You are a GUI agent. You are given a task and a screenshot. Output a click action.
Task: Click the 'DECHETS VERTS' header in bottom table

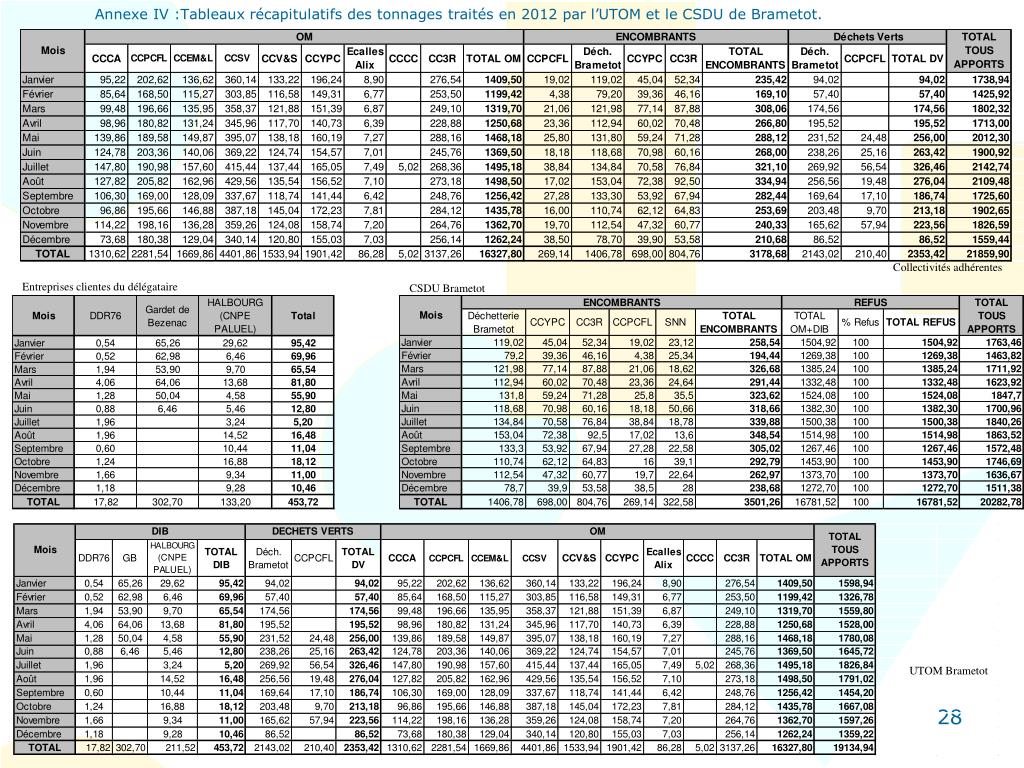(x=312, y=531)
